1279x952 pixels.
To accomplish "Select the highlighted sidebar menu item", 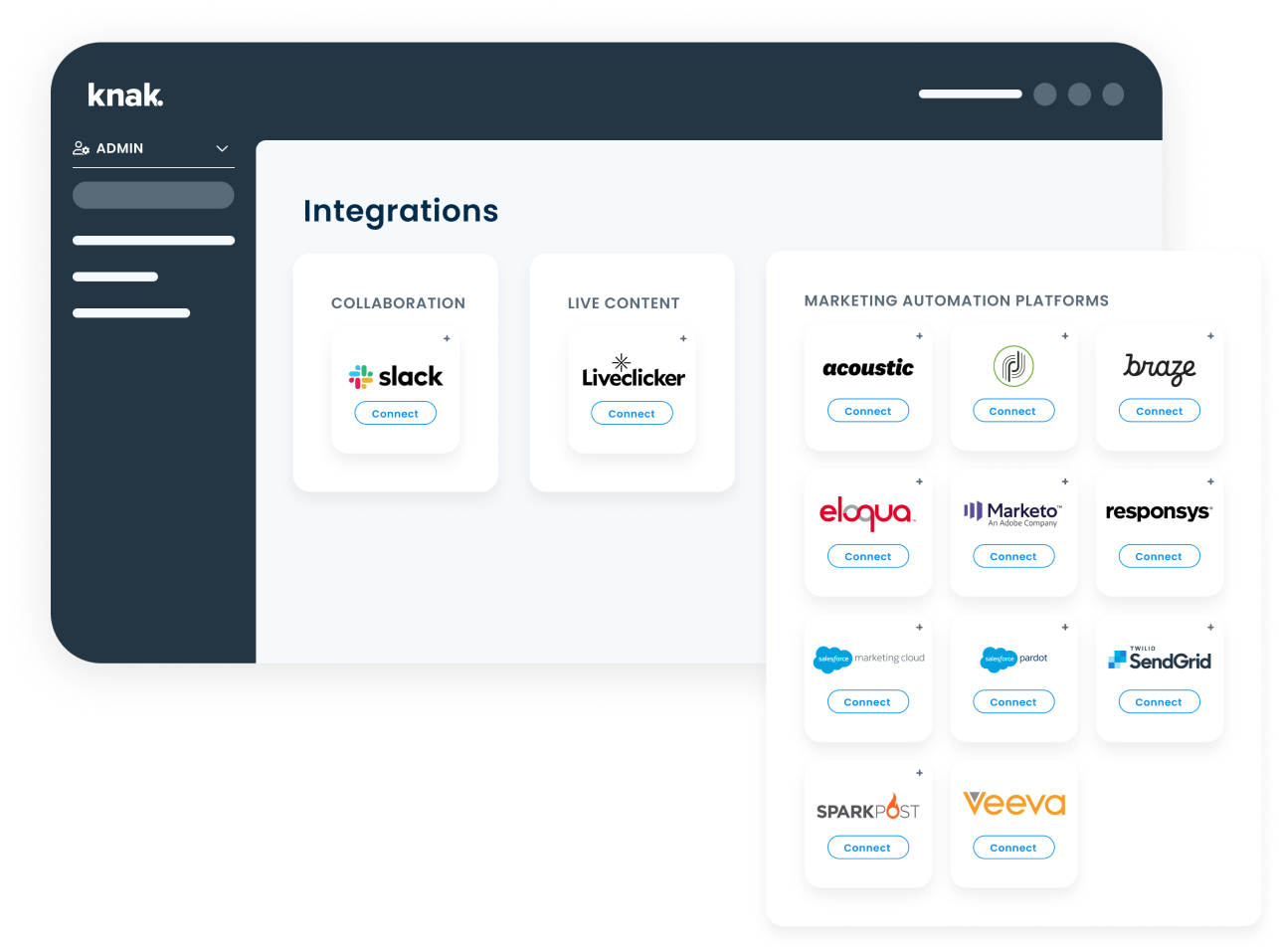I will pyautogui.click(x=153, y=195).
